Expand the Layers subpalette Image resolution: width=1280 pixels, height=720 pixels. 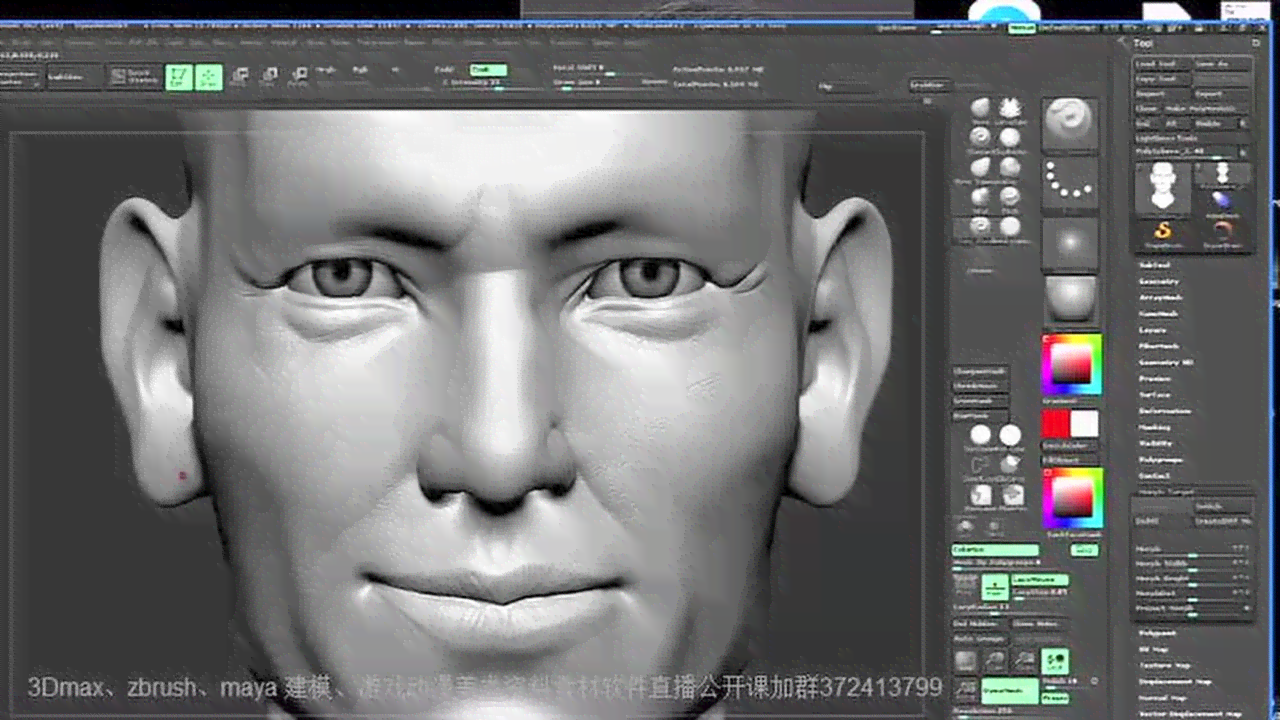coord(1153,330)
